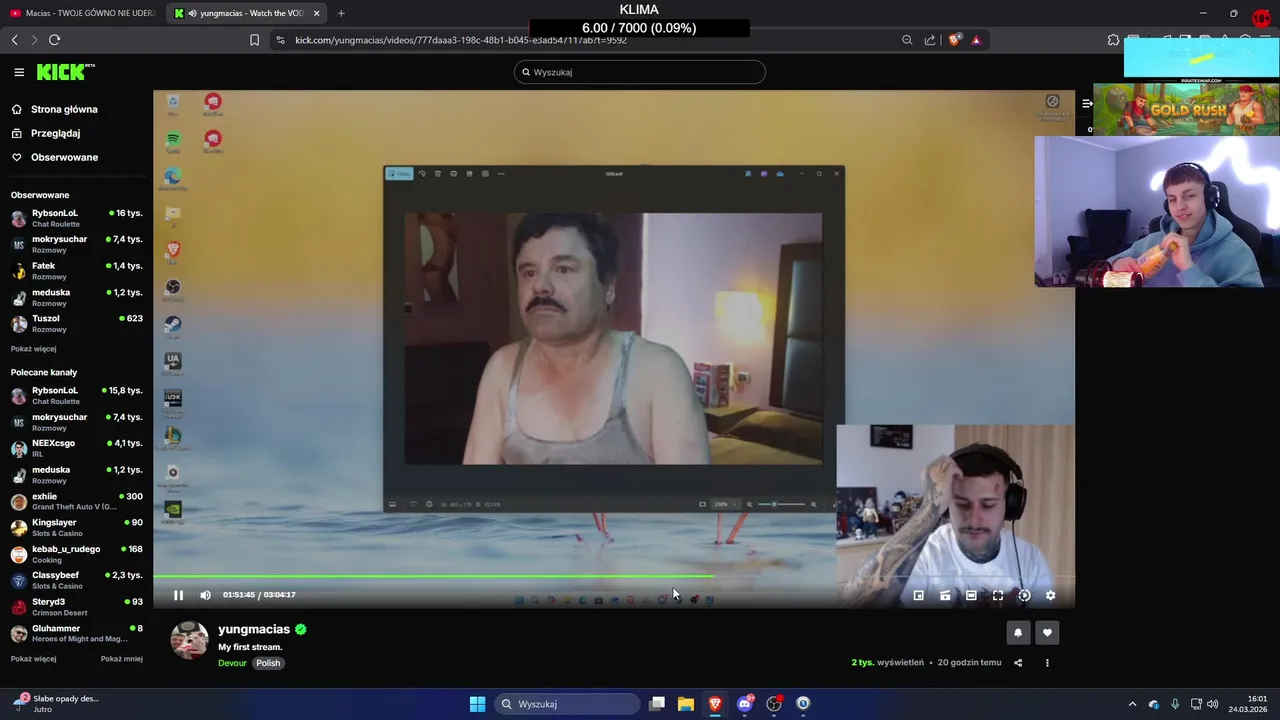Open followed channel RybsonLoL Chat Roulette
This screenshot has height=720, width=1280.
point(76,218)
